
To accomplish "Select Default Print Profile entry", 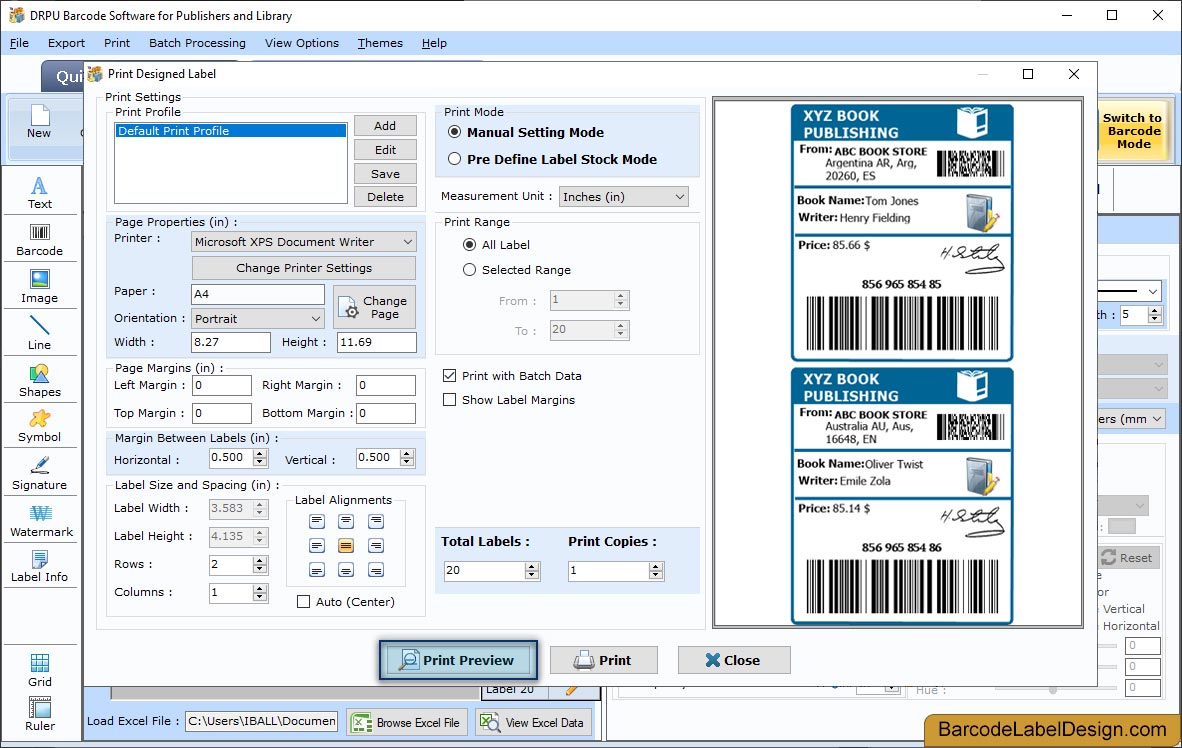I will (x=231, y=130).
